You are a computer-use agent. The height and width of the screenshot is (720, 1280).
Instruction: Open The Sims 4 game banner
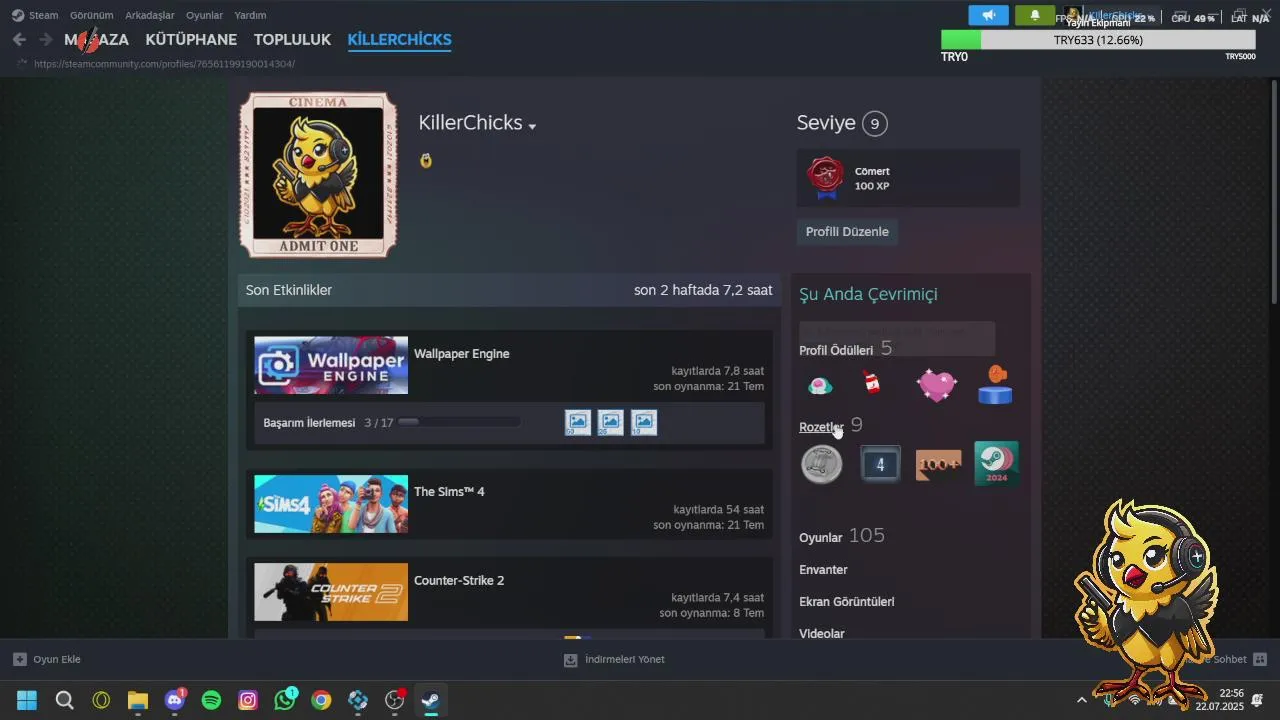331,504
